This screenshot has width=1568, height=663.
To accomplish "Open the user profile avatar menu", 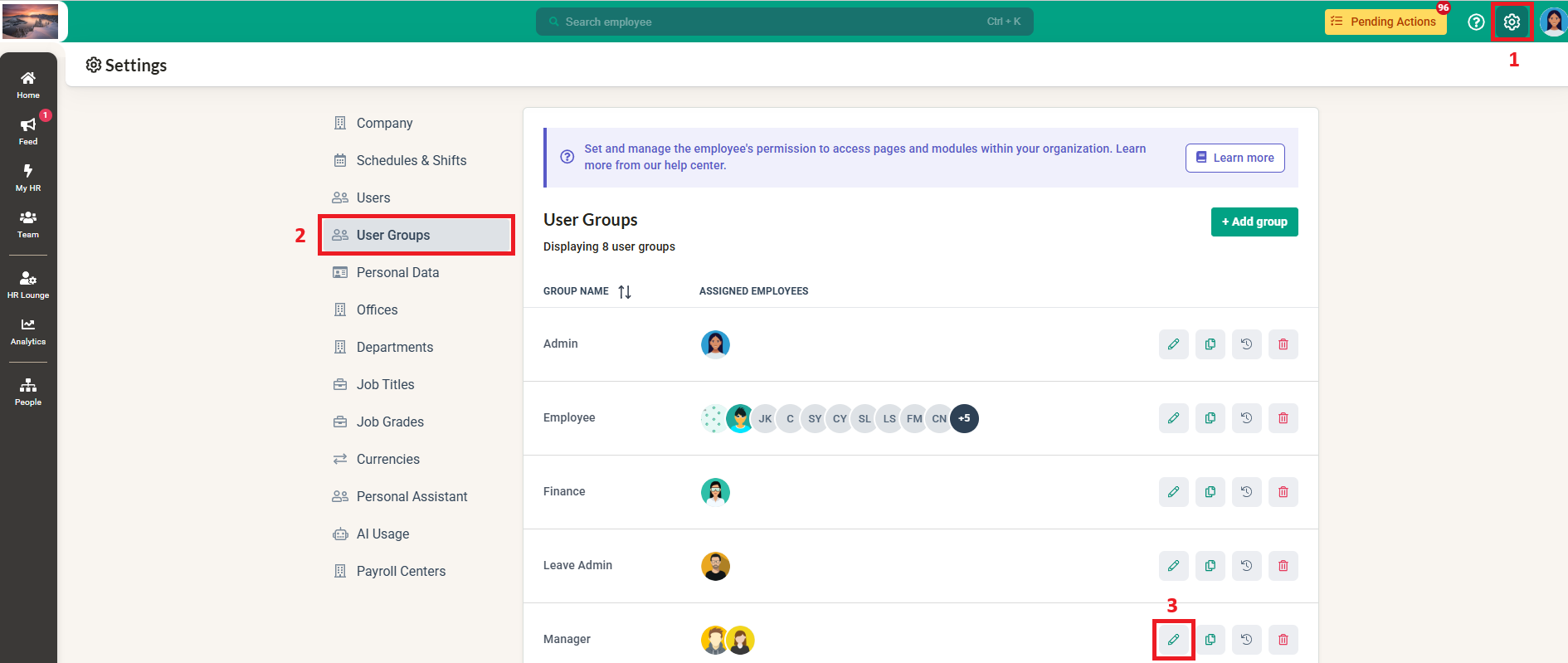I will [1551, 22].
